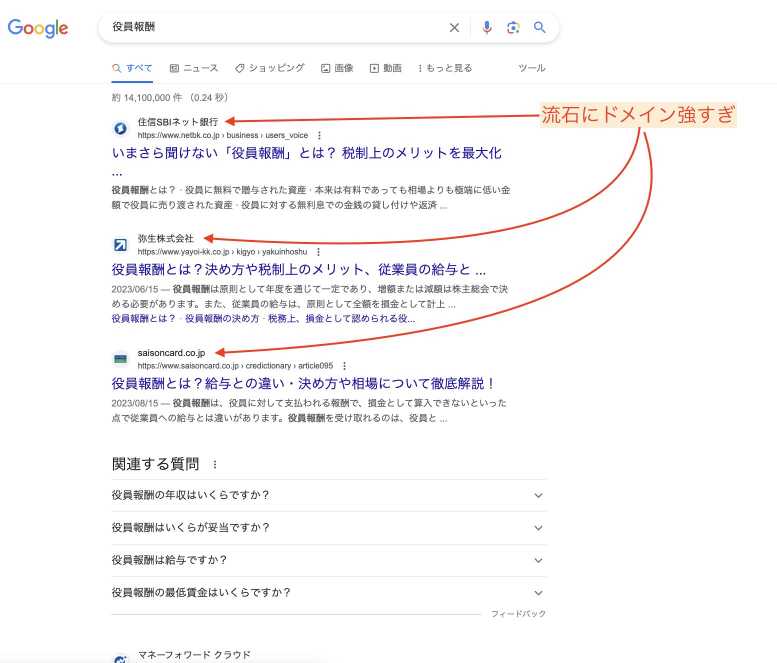Click the 弥生株式会社 site name
Image resolution: width=777 pixels, height=663 pixels.
pos(166,238)
